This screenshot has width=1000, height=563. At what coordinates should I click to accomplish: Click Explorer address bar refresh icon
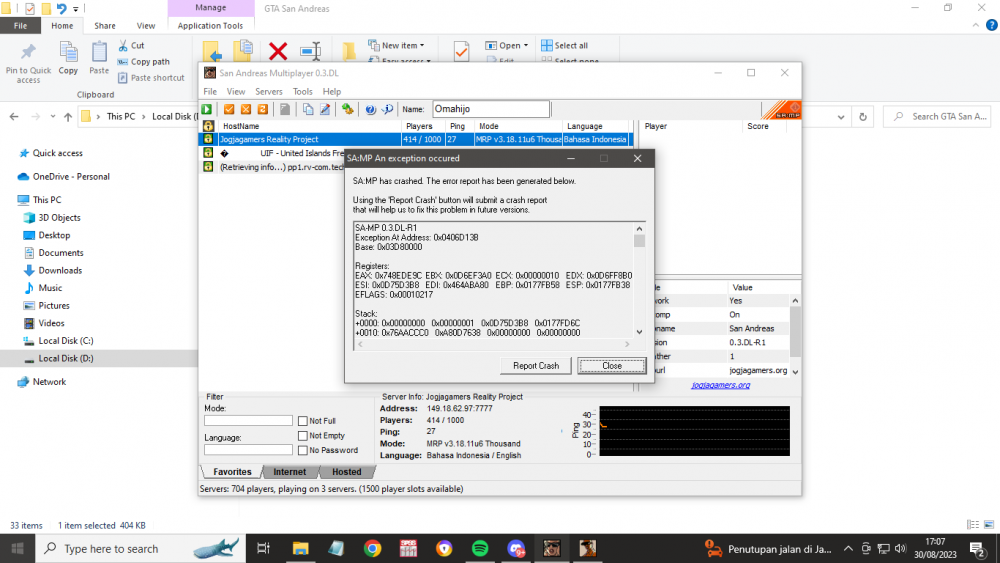tap(863, 117)
